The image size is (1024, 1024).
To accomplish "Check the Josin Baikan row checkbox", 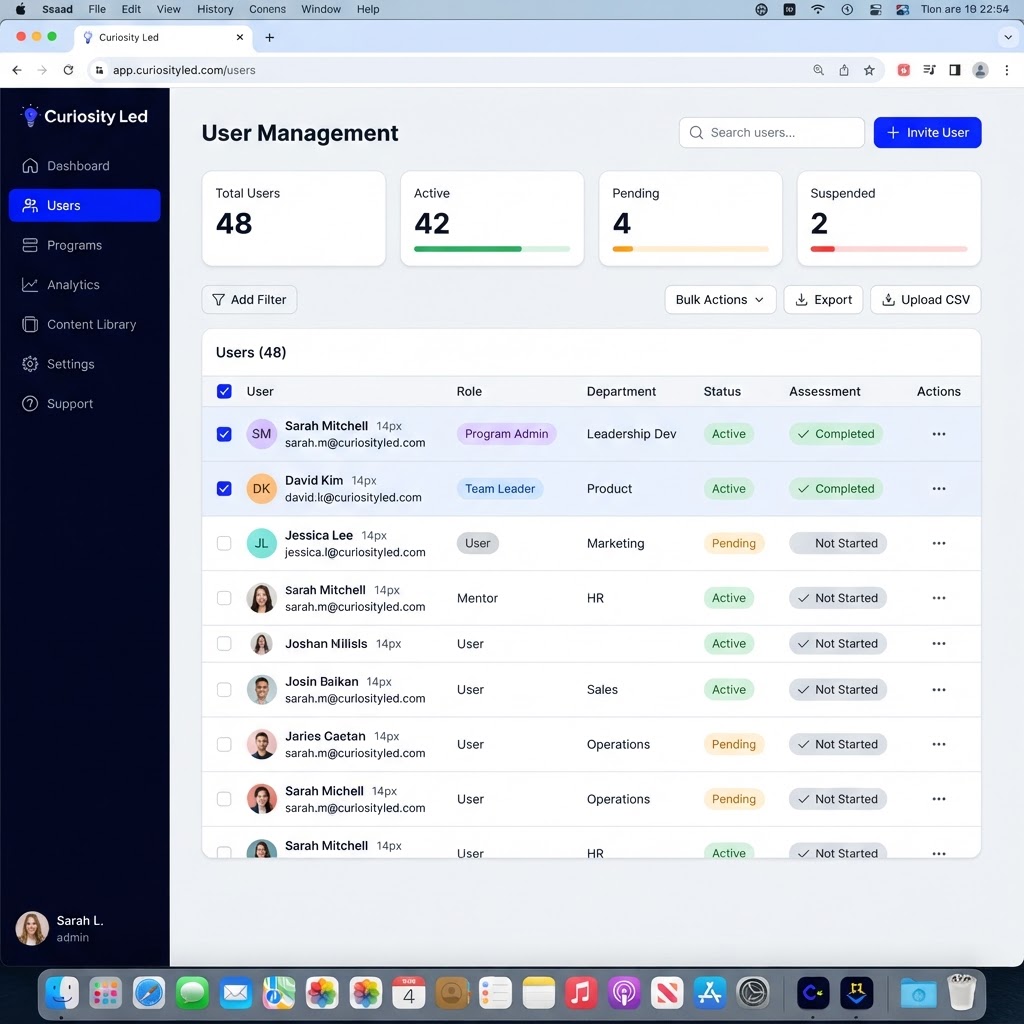I will pos(224,690).
